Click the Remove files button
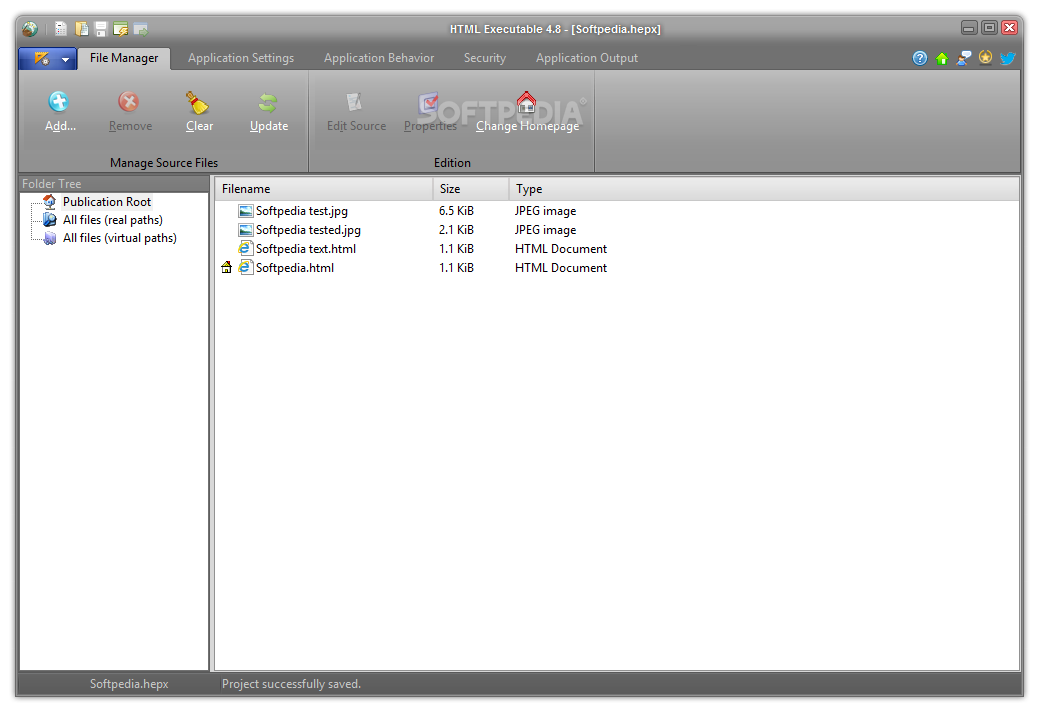The width and height of the screenshot is (1039, 712). [x=130, y=111]
